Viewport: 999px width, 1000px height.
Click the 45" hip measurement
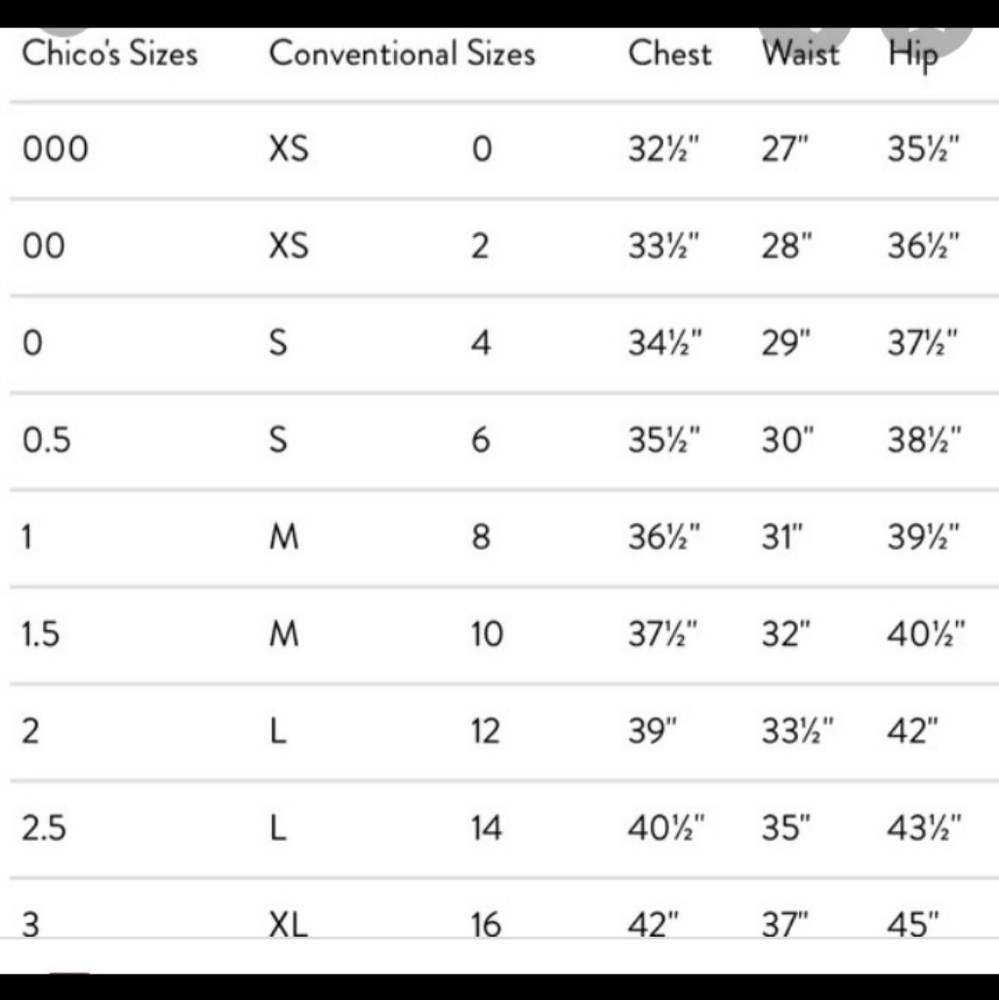[x=914, y=925]
